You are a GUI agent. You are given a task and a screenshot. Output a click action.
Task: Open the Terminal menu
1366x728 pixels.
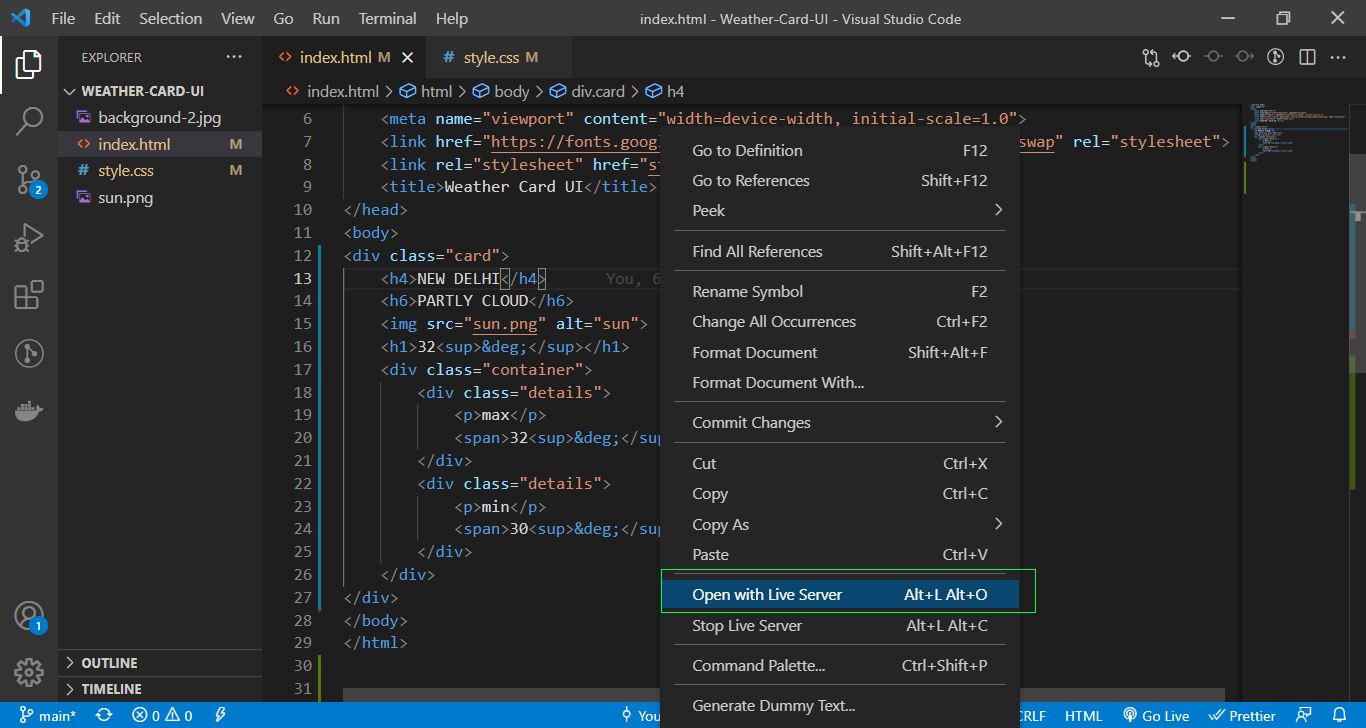coord(388,18)
